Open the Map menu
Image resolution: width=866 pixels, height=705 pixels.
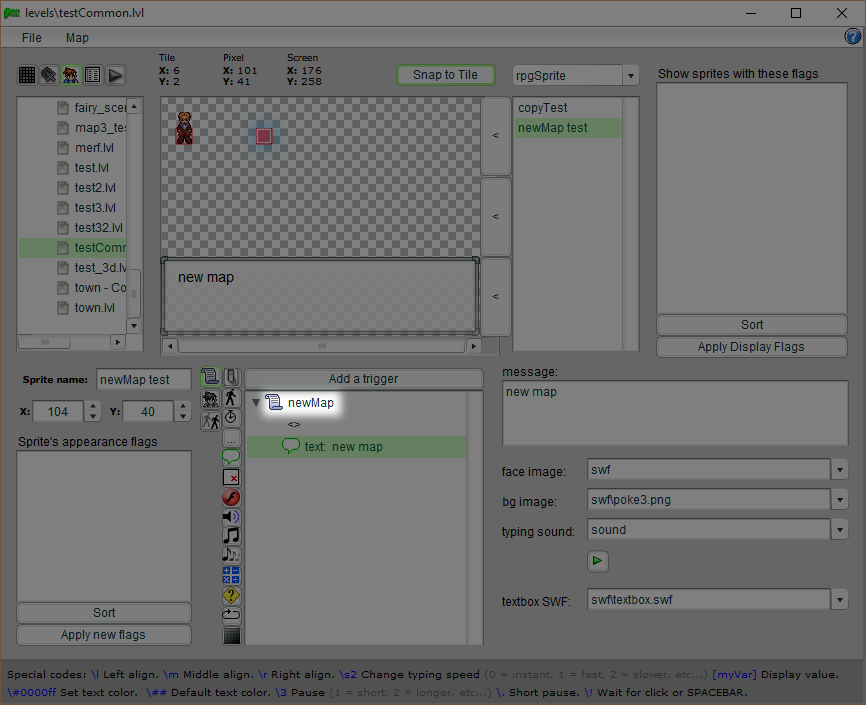click(x=77, y=37)
